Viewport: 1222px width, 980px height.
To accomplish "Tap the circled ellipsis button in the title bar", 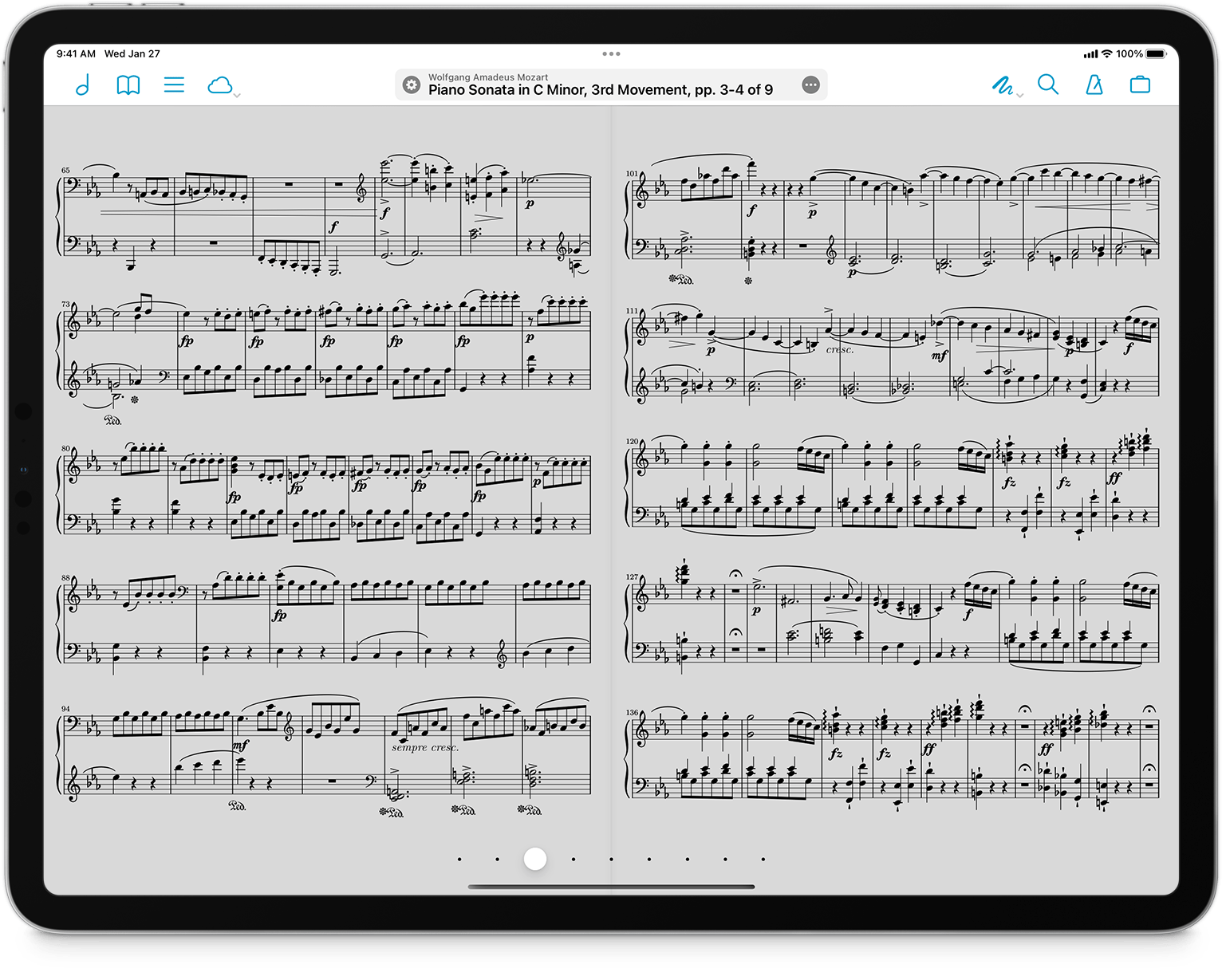I will pos(810,85).
